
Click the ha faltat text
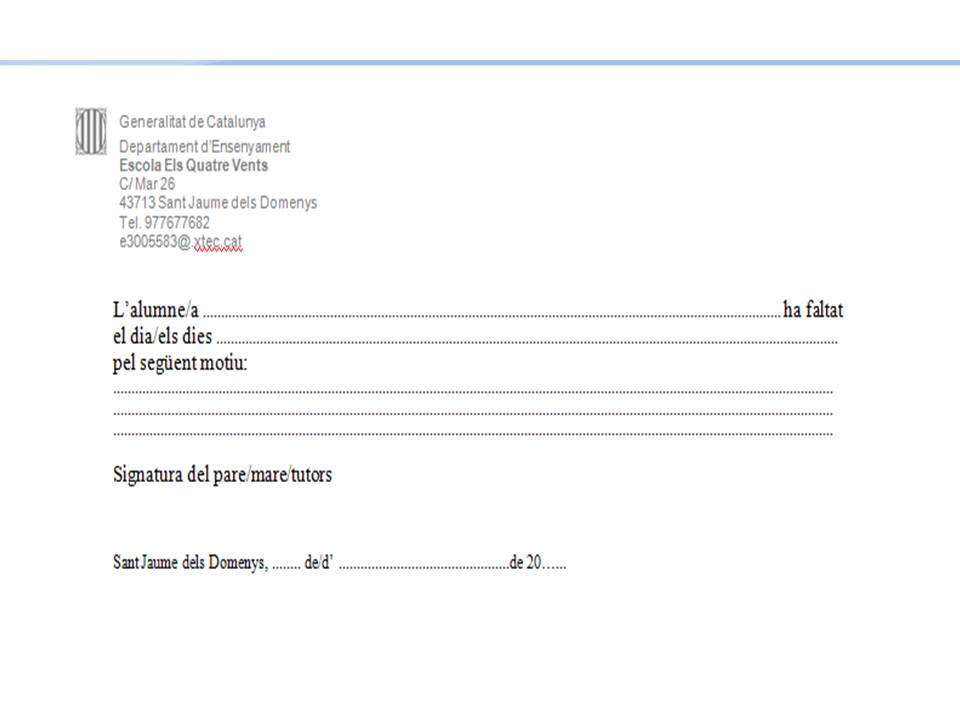tap(812, 311)
